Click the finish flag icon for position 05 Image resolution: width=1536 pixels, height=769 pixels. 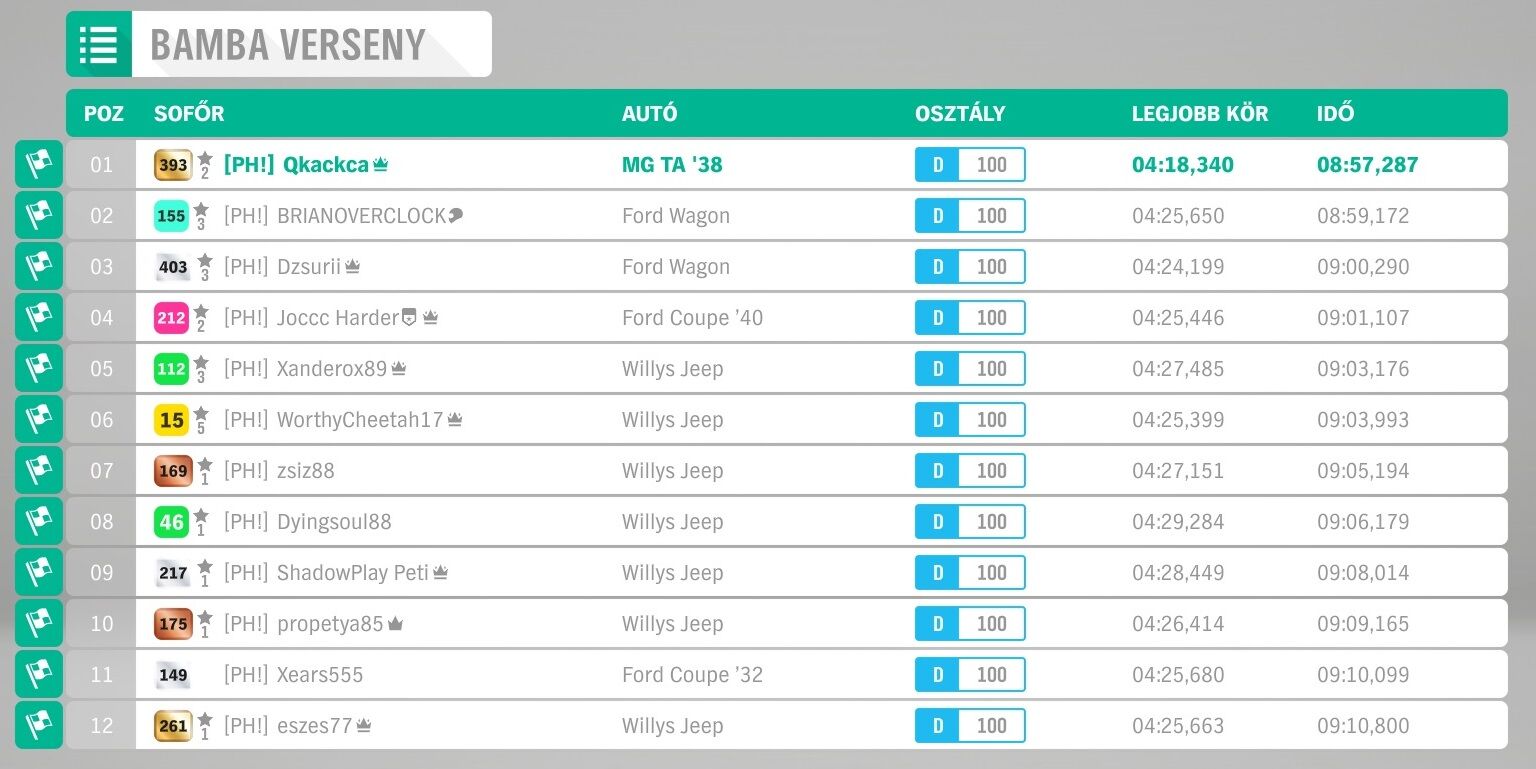39,368
